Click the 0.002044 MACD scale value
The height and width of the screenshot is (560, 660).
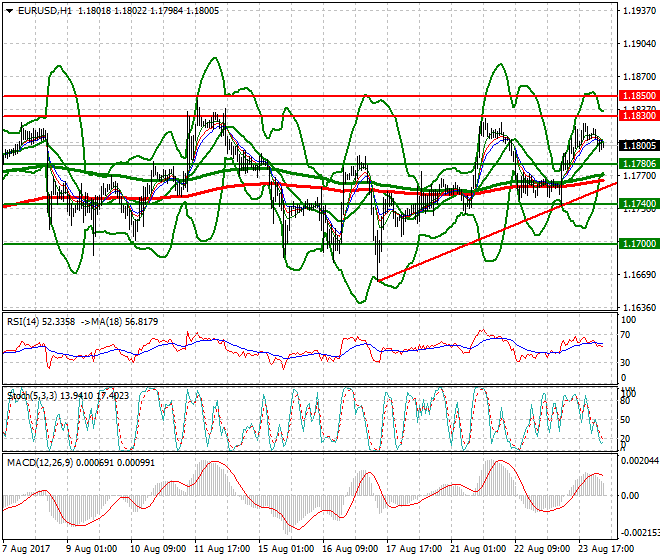click(x=638, y=461)
